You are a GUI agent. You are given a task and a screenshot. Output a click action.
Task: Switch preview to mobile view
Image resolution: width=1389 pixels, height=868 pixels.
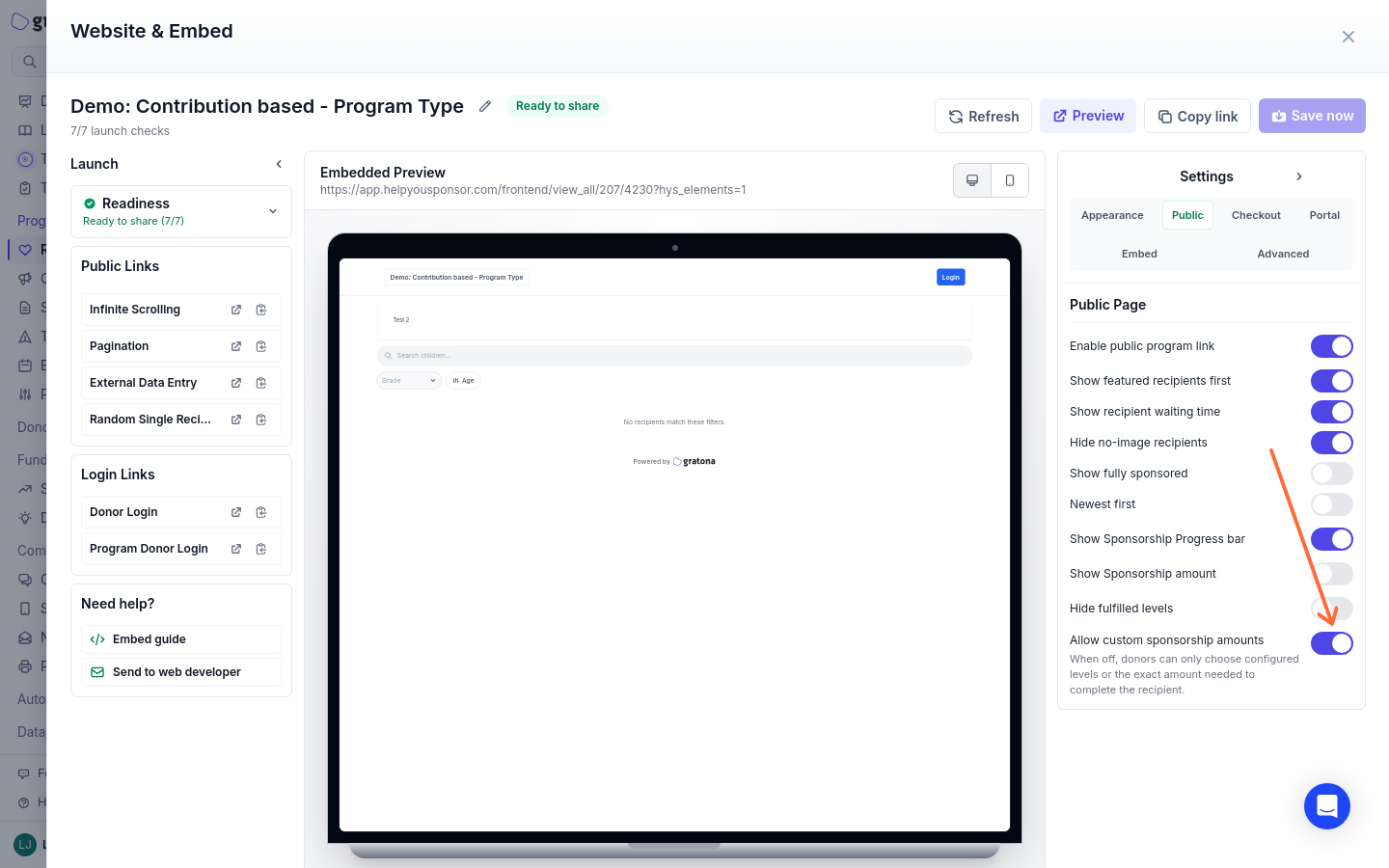tap(1010, 180)
